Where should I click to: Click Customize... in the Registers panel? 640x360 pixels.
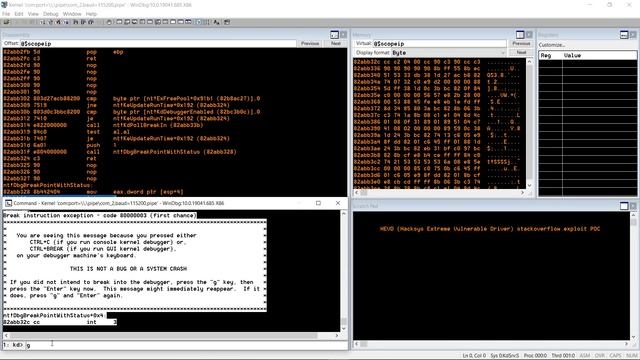click(551, 45)
